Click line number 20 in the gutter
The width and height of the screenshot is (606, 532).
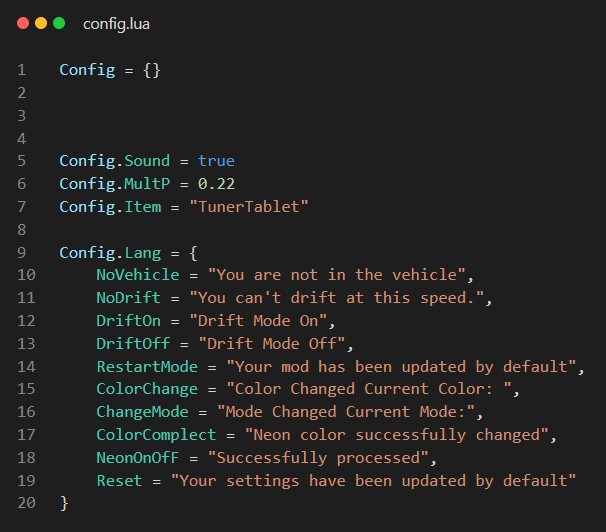pyautogui.click(x=25, y=503)
